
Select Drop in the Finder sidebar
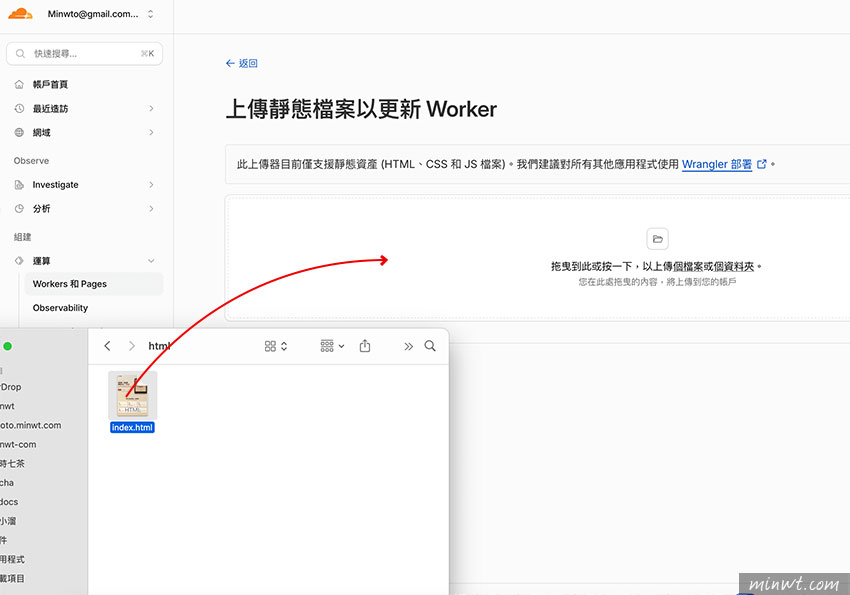[x=11, y=387]
